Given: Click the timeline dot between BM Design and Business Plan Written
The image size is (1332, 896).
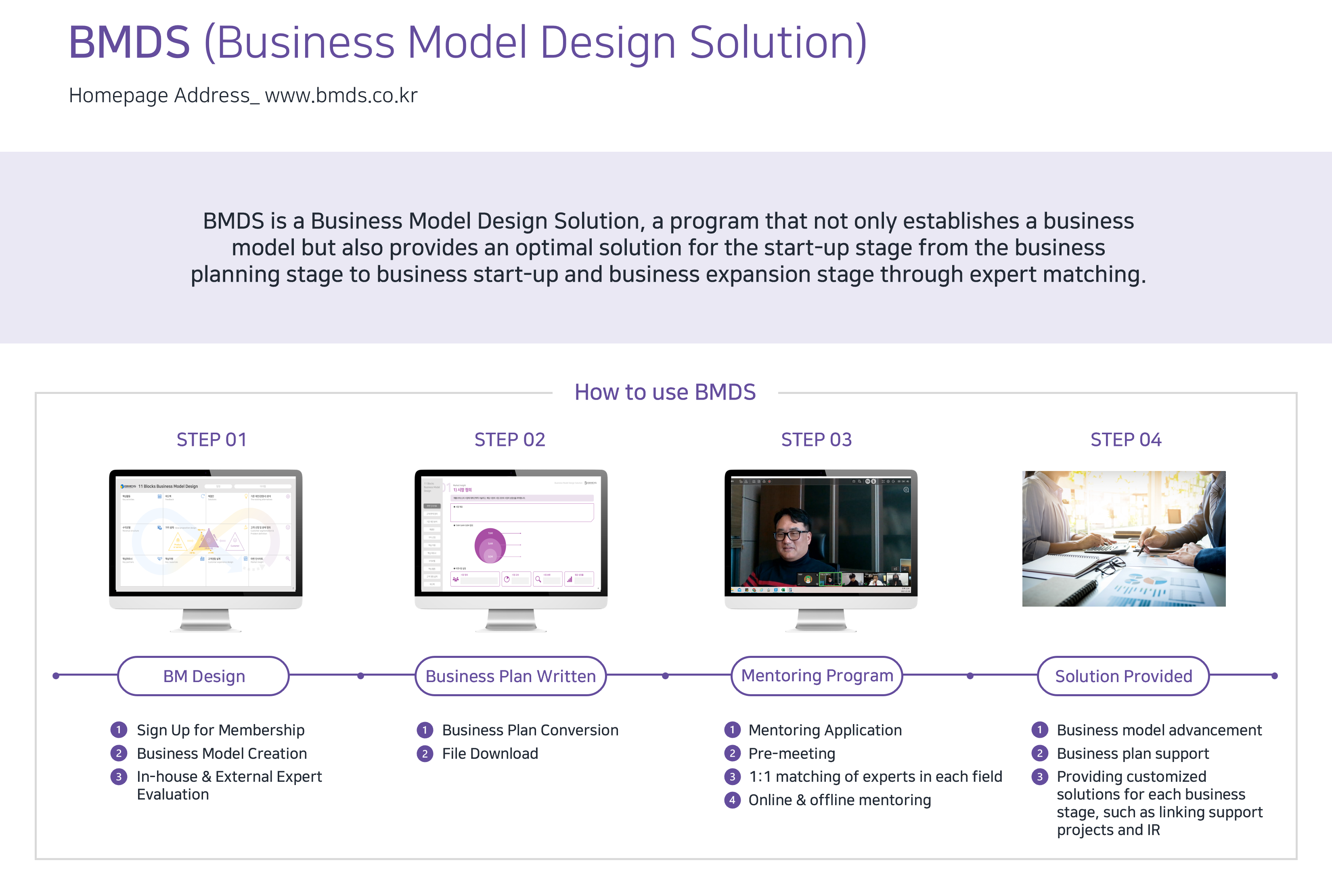Looking at the screenshot, I should point(360,676).
